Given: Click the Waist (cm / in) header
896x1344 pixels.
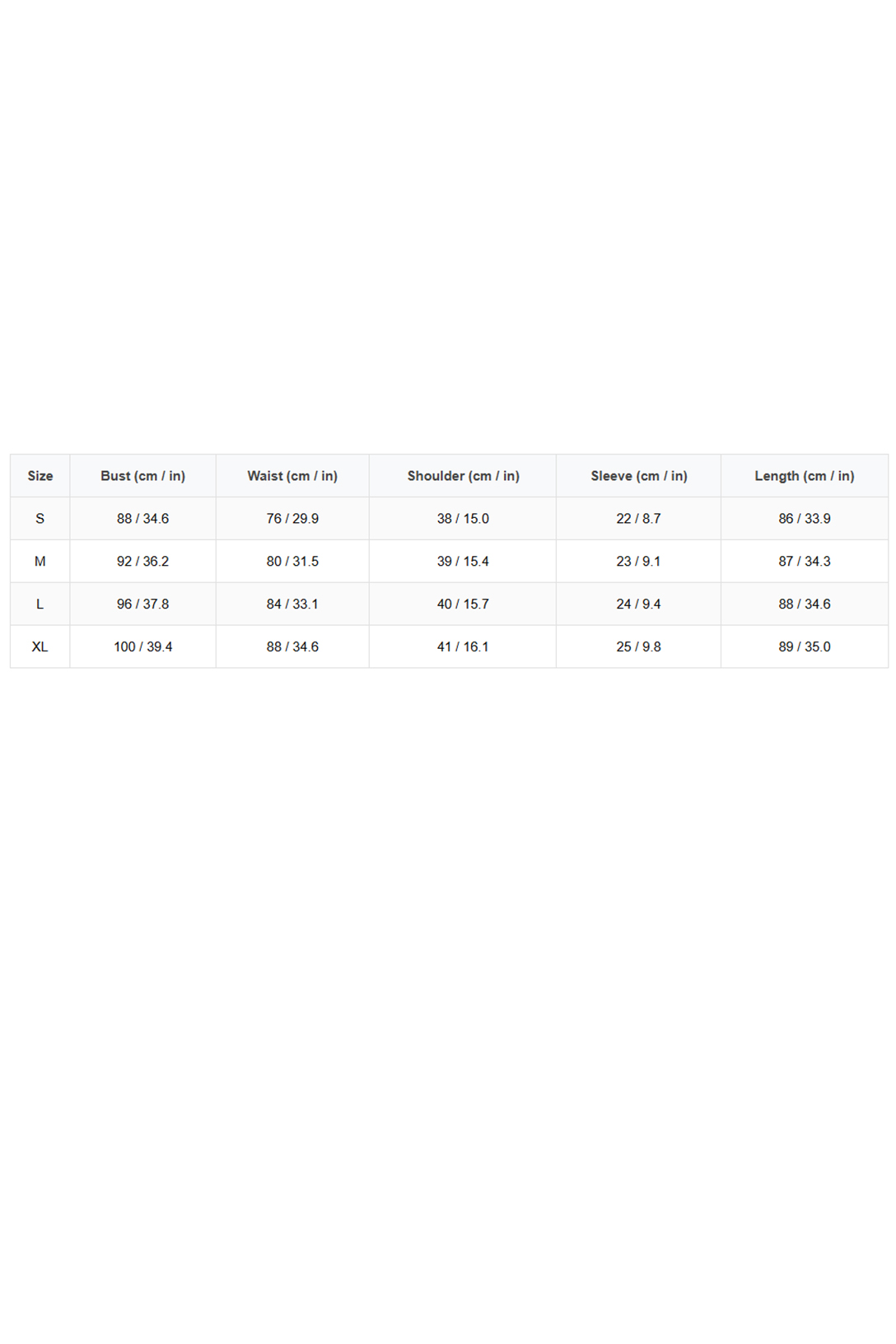Looking at the screenshot, I should [x=292, y=476].
